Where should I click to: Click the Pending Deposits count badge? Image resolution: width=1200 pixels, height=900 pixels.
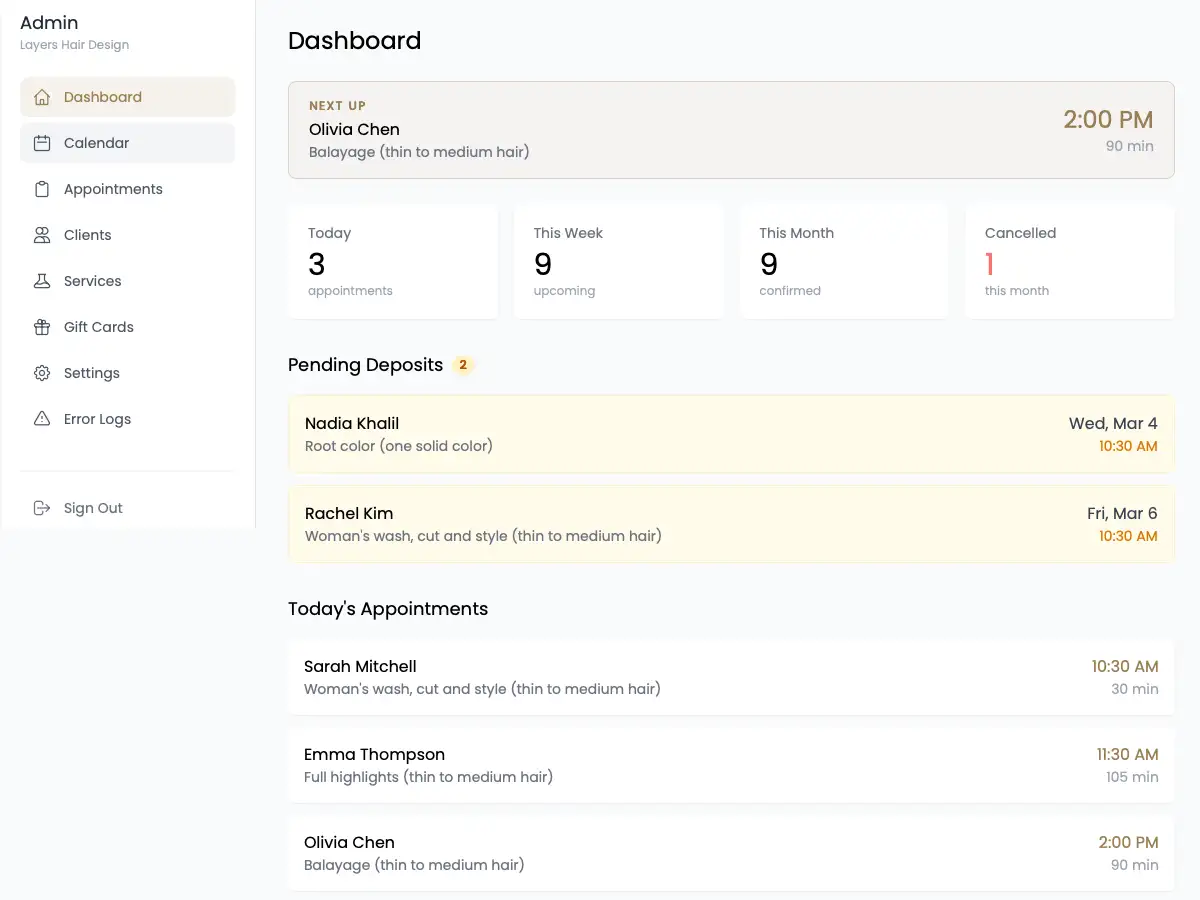463,365
